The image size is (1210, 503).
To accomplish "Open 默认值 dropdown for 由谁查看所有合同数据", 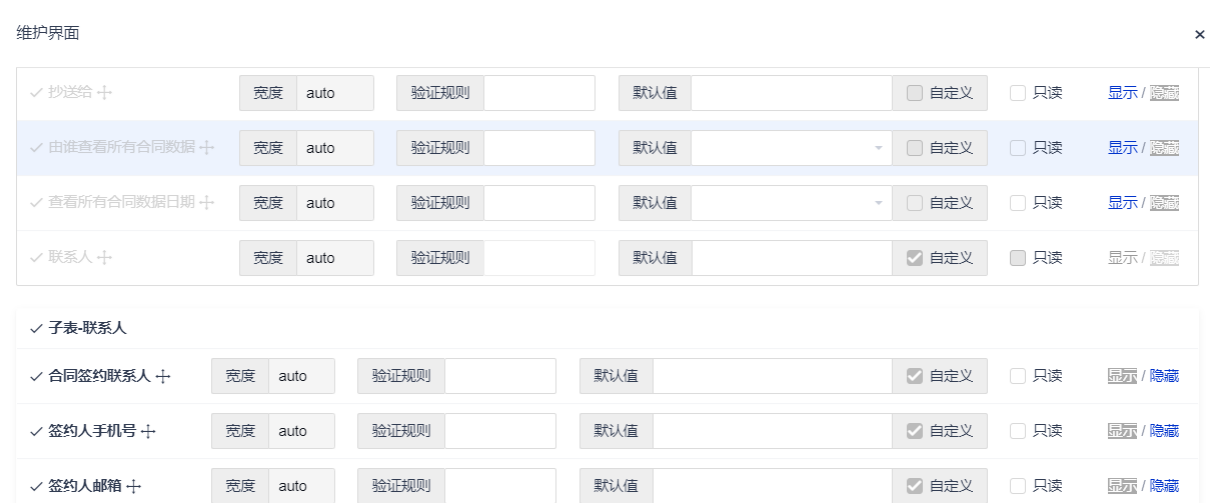I will coord(879,148).
